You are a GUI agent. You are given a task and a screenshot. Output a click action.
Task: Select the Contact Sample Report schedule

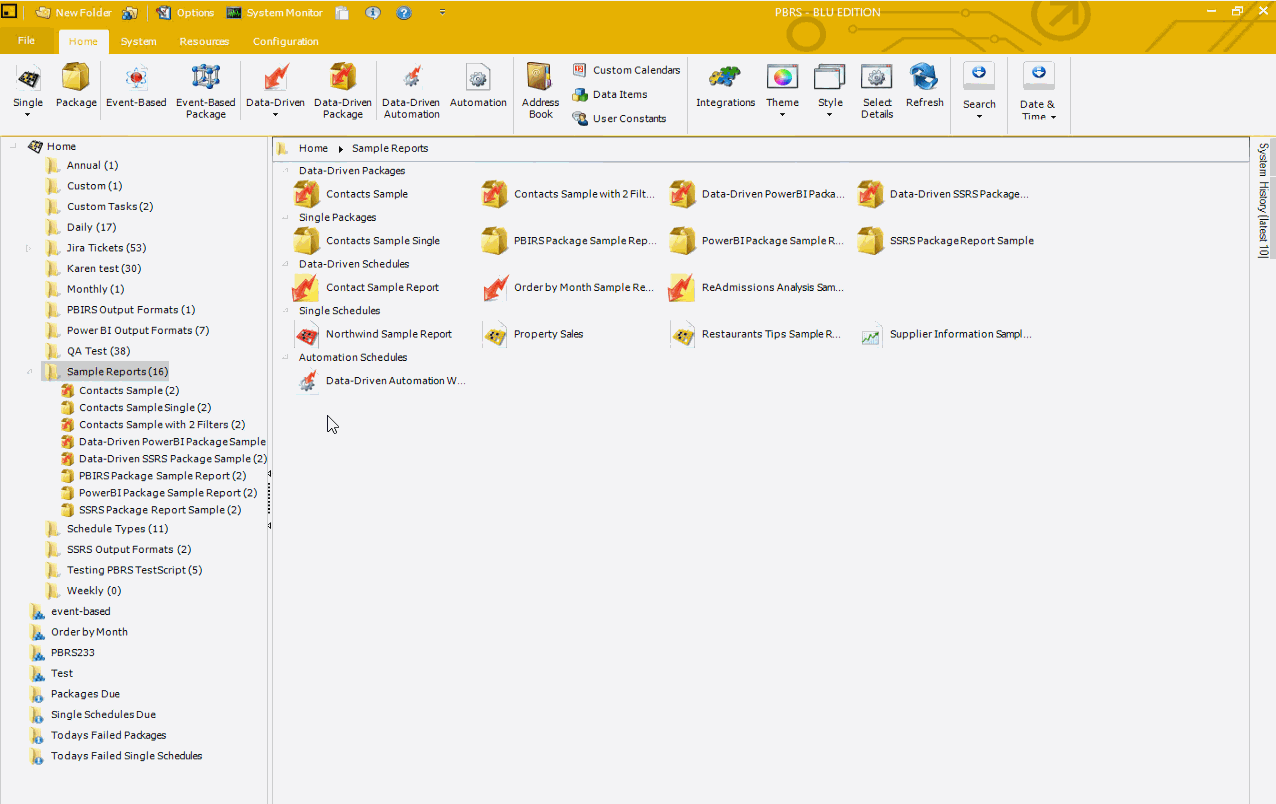pyautogui.click(x=366, y=287)
